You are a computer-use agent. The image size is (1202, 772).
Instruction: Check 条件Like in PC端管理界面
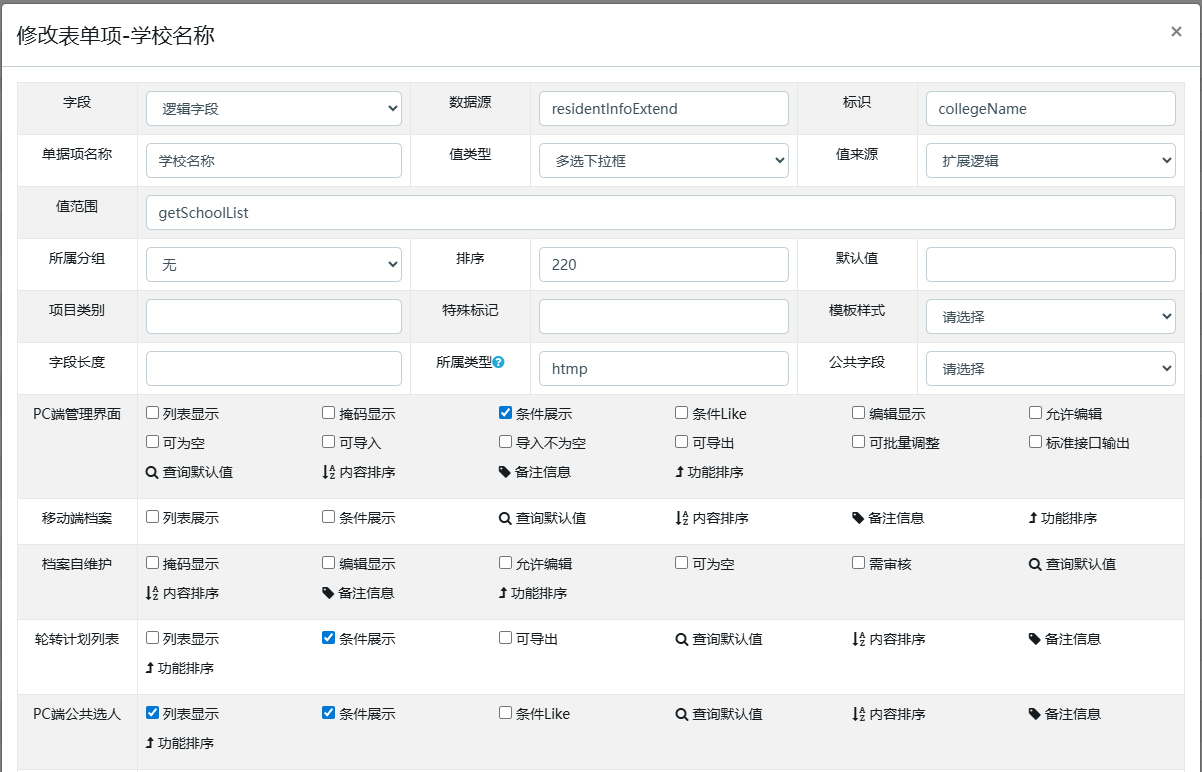point(681,413)
